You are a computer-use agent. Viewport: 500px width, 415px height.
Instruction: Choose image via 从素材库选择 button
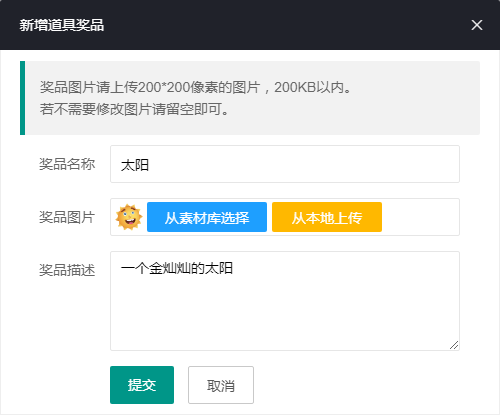tap(207, 217)
